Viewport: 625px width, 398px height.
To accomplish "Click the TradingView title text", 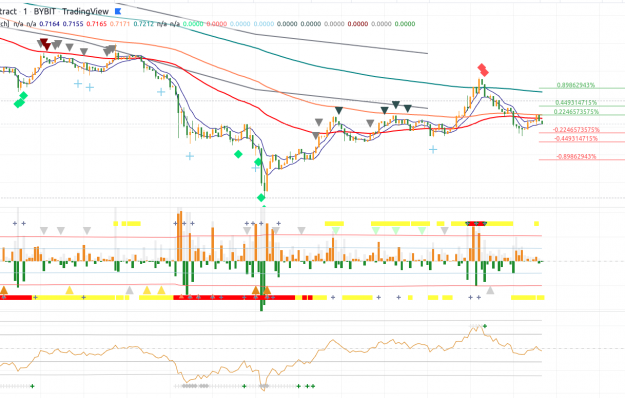I will click(x=85, y=12).
